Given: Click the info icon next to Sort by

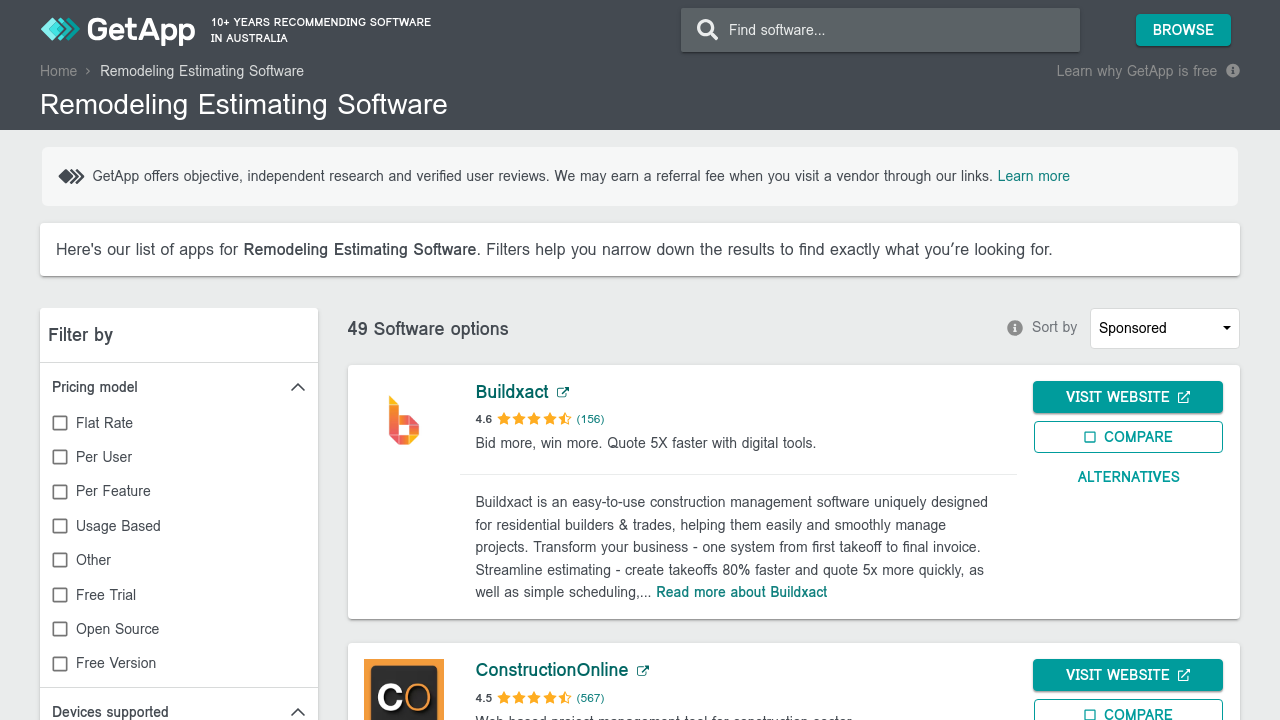Looking at the screenshot, I should pos(1015,328).
